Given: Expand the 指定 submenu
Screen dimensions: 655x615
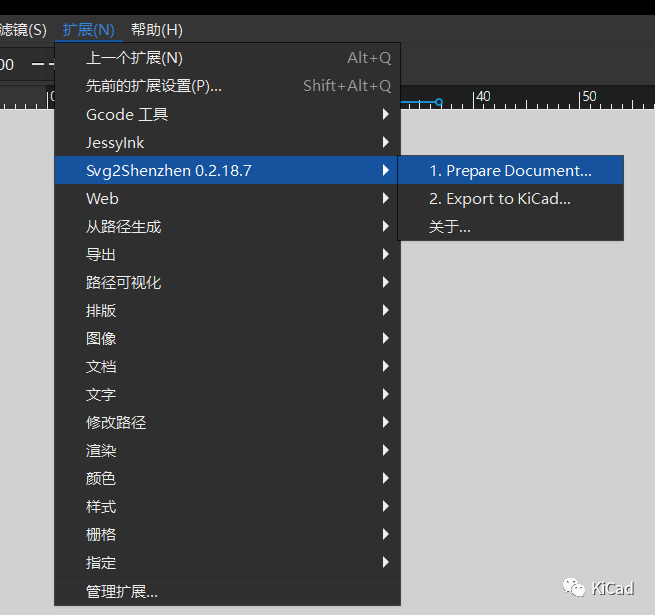Looking at the screenshot, I should [x=228, y=562].
